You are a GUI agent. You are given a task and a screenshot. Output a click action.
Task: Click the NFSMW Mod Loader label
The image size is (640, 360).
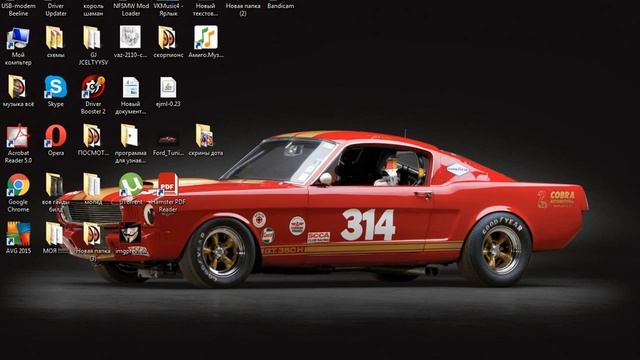131,10
